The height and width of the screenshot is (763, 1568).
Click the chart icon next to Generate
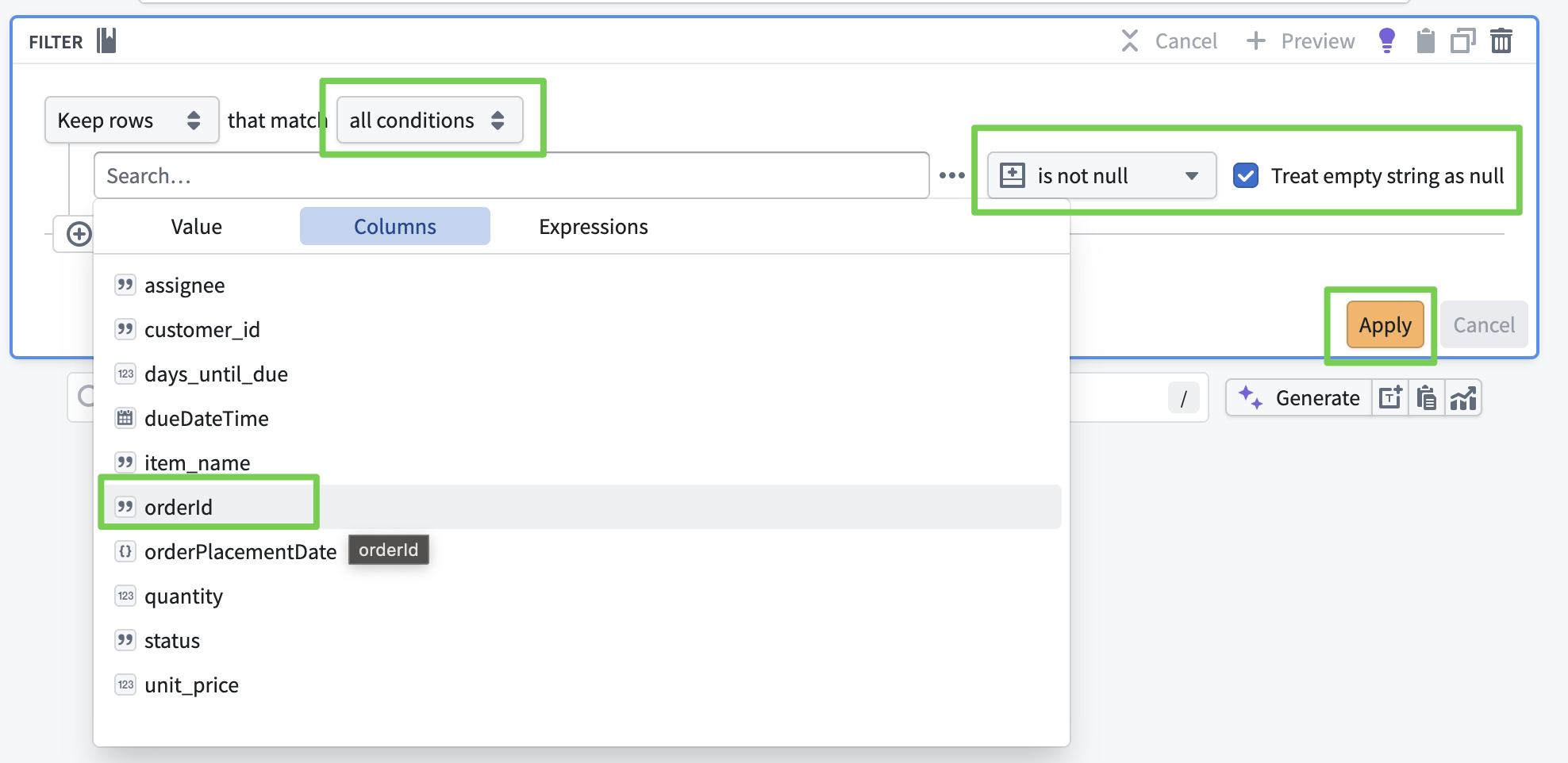(1463, 398)
